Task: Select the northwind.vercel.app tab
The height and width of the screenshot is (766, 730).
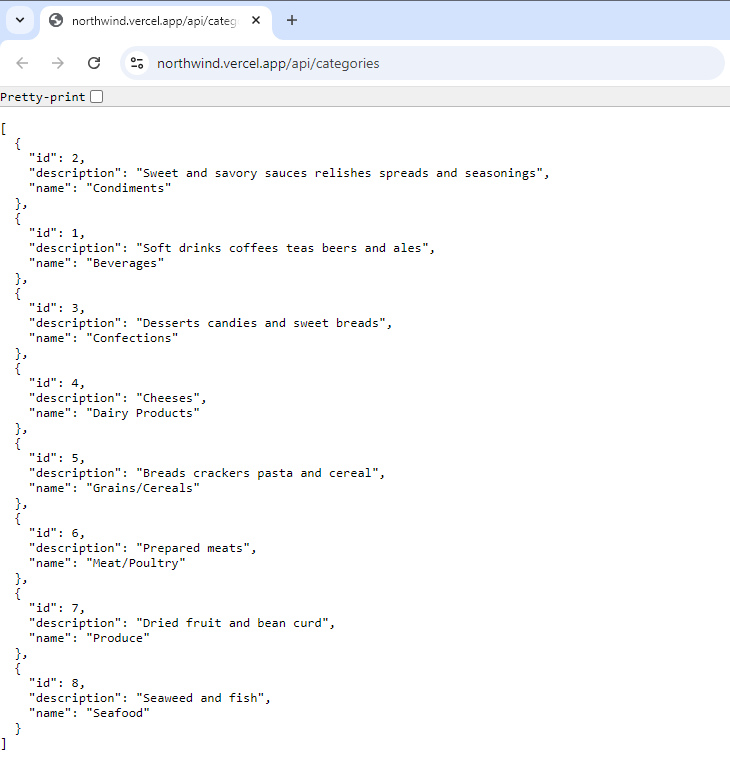Action: [x=150, y=20]
